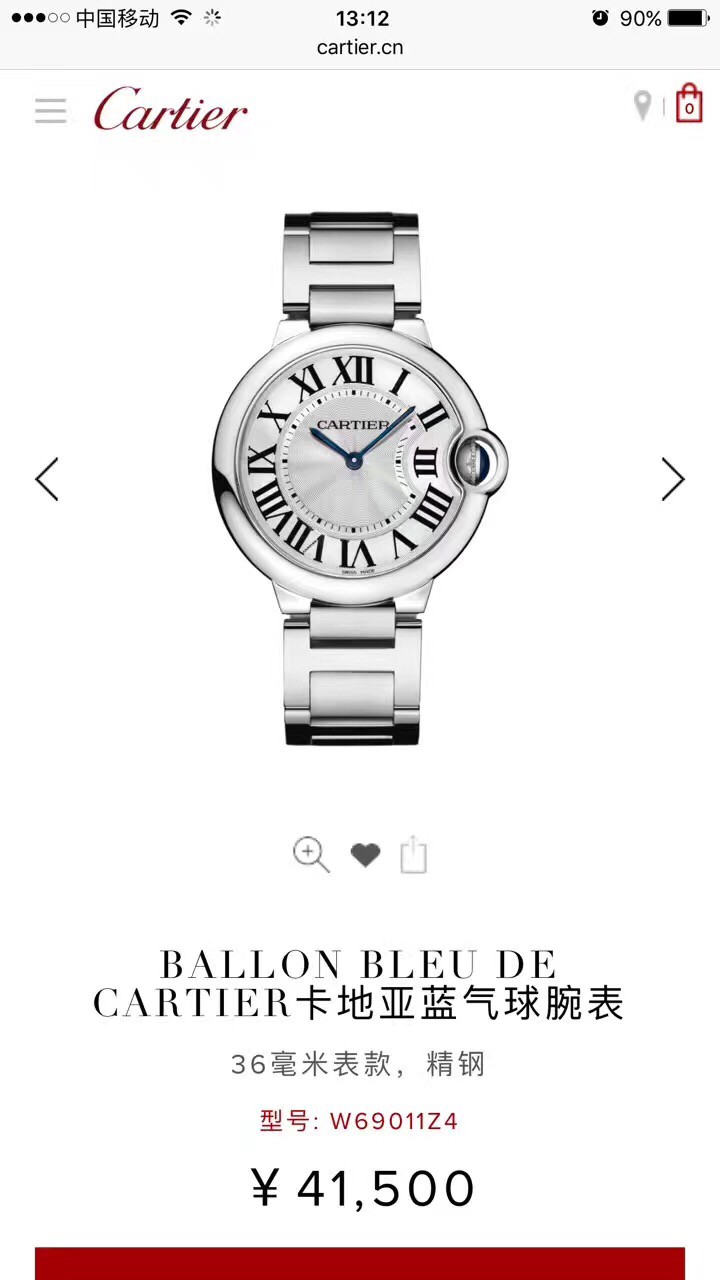Open the shopping bag icon
The height and width of the screenshot is (1280, 720).
pyautogui.click(x=689, y=103)
